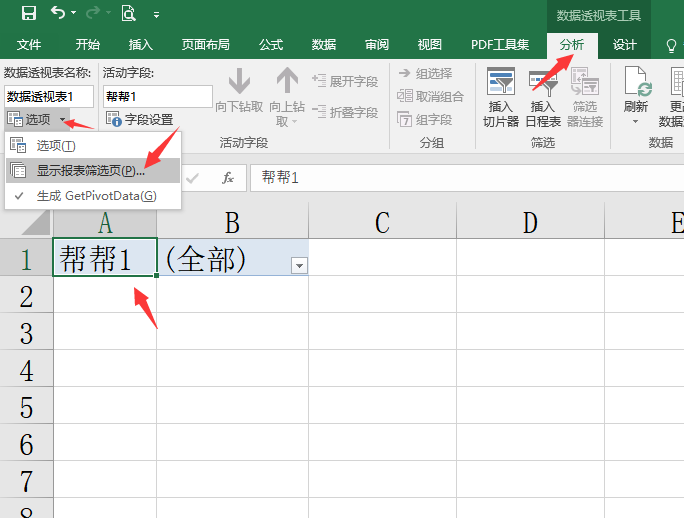
Task: Switch to the PDF工具集 ribbon tab
Action: (500, 45)
